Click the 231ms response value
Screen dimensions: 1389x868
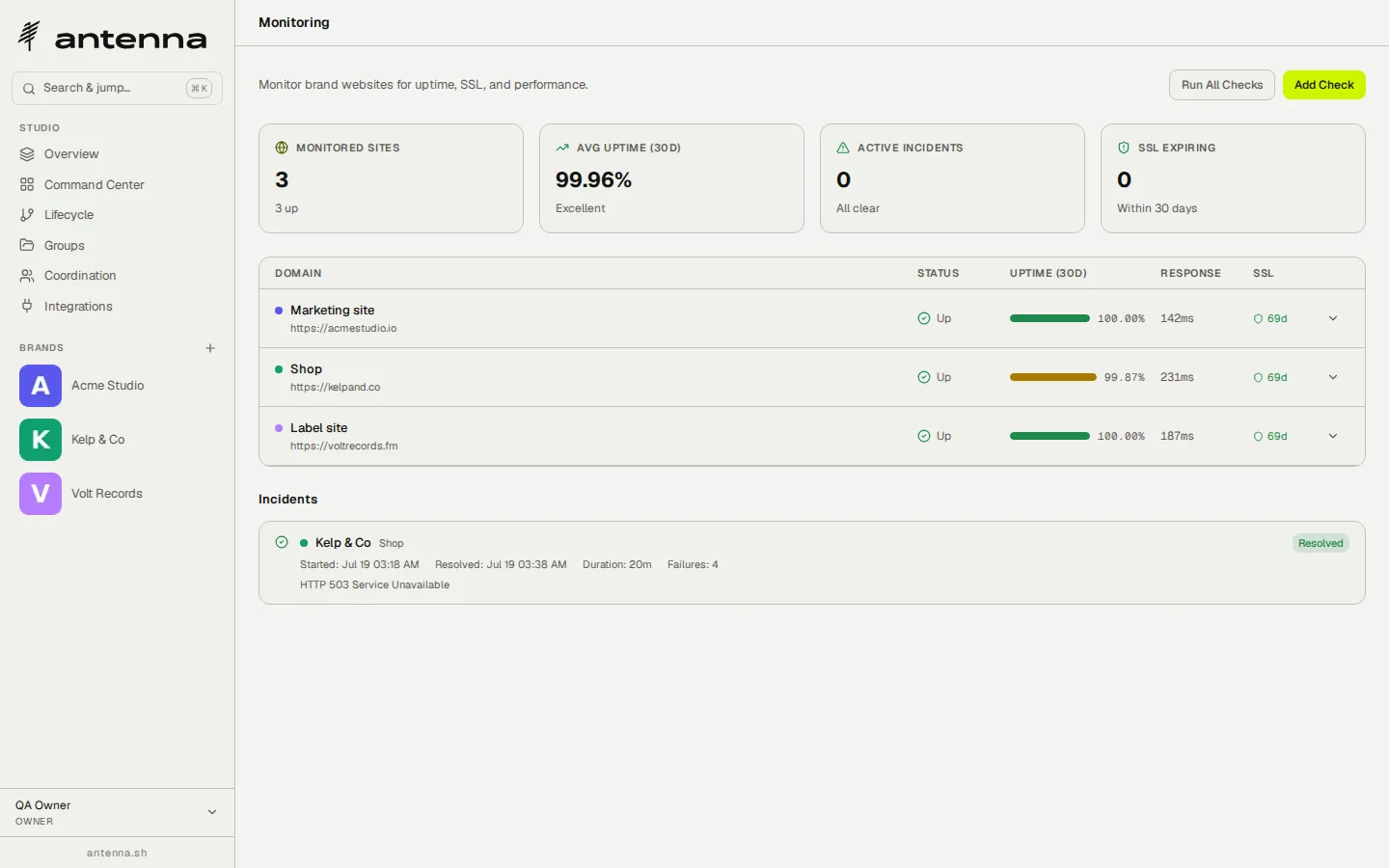click(1177, 377)
